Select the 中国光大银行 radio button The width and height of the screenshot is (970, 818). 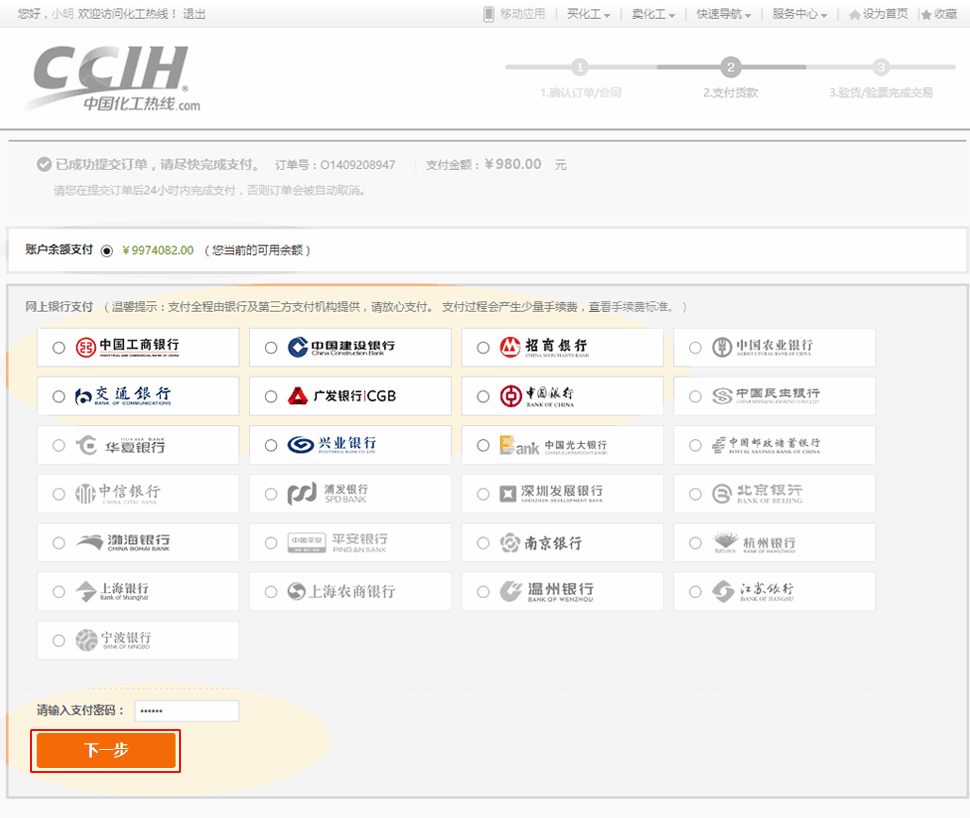pyautogui.click(x=483, y=446)
